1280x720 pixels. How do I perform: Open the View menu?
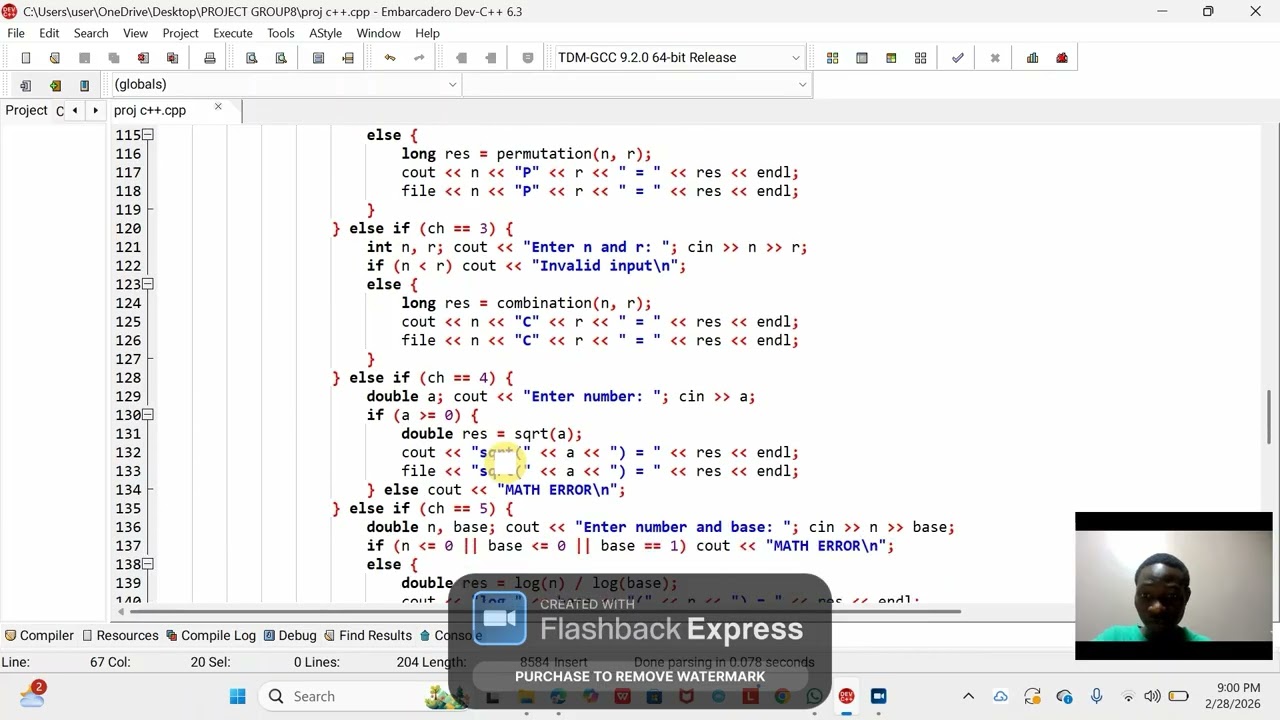(x=136, y=33)
